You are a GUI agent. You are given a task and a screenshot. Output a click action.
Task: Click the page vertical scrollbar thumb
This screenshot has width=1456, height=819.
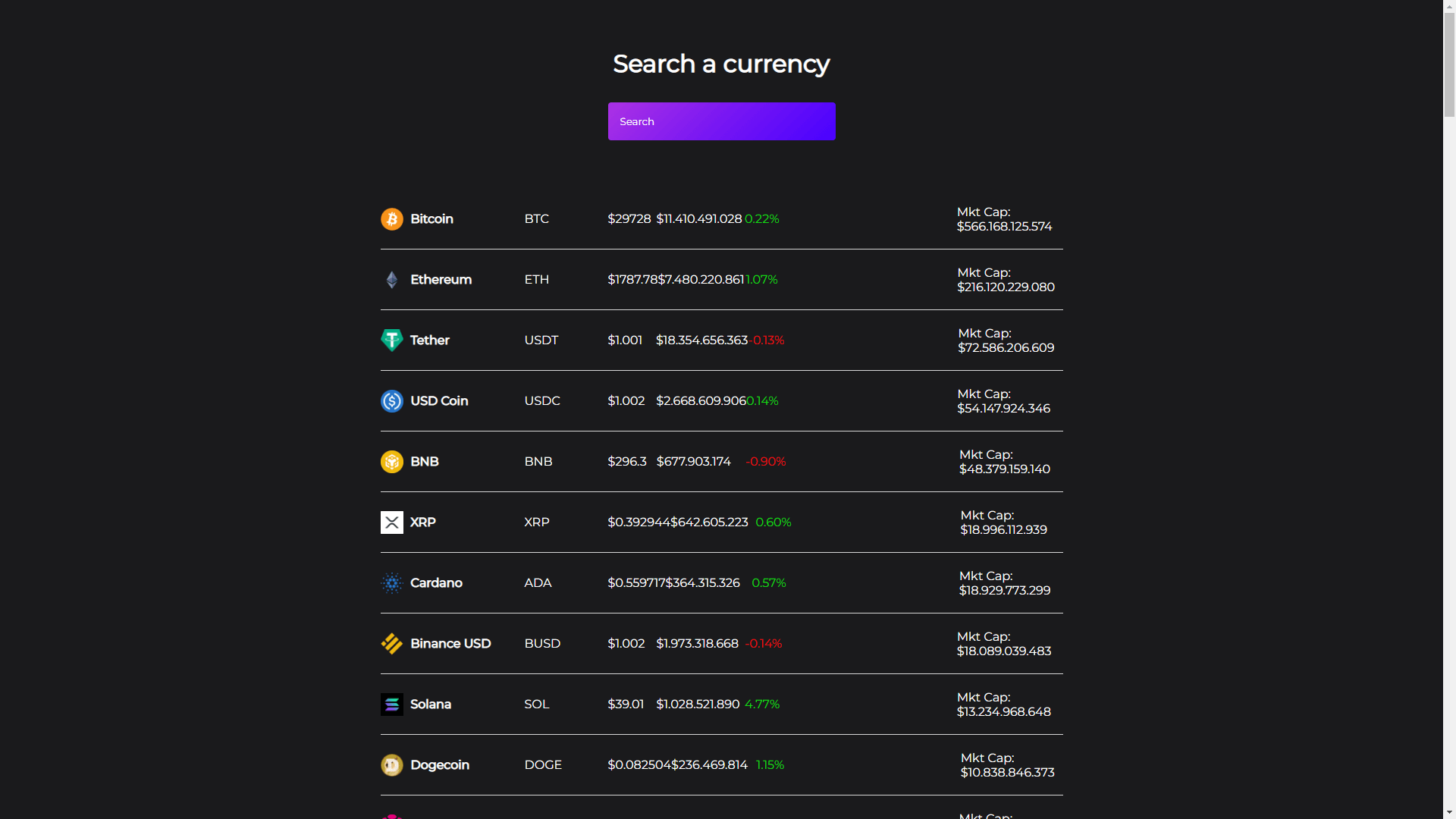(1449, 64)
